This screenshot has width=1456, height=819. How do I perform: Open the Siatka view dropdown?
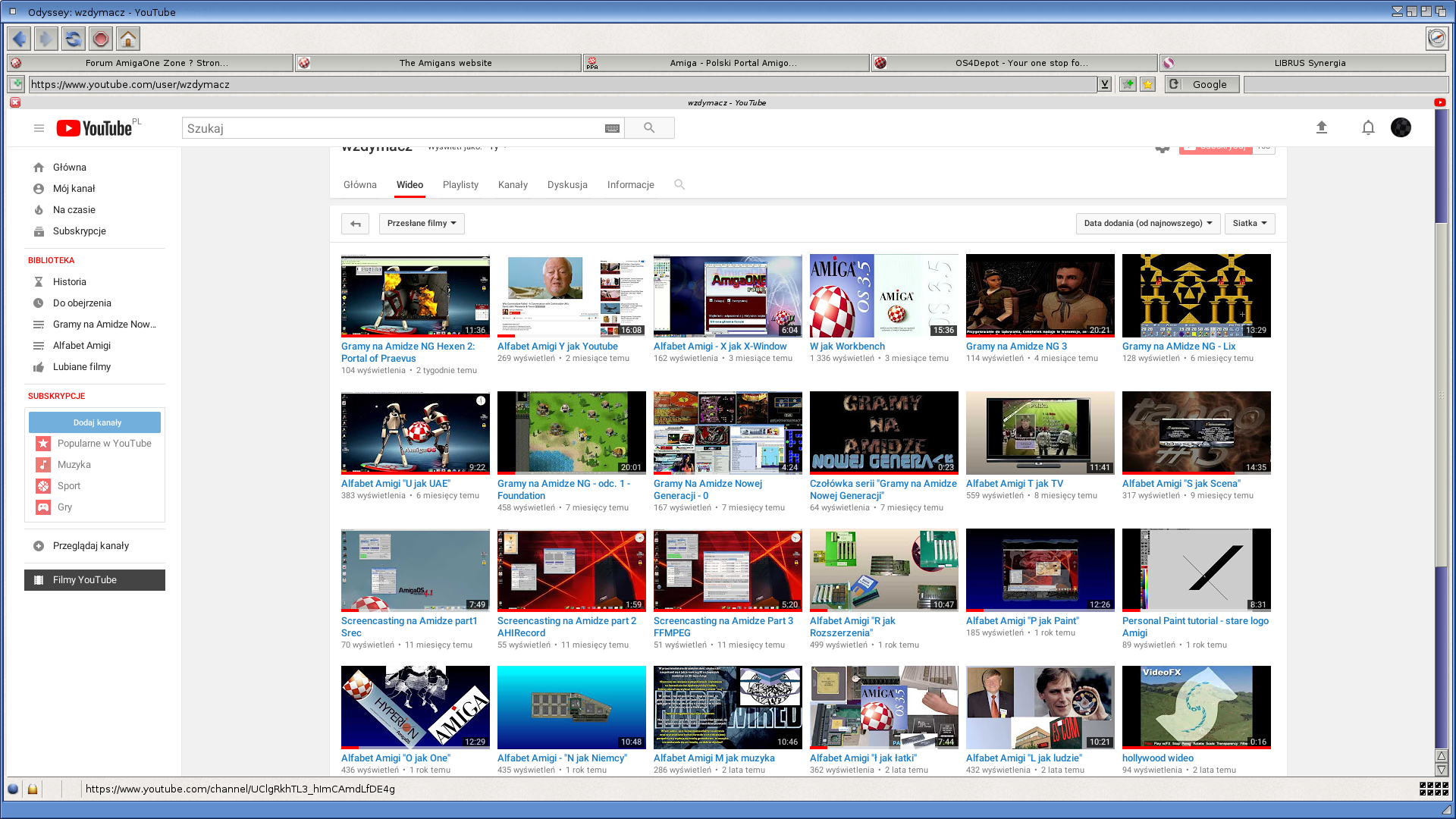[1250, 224]
